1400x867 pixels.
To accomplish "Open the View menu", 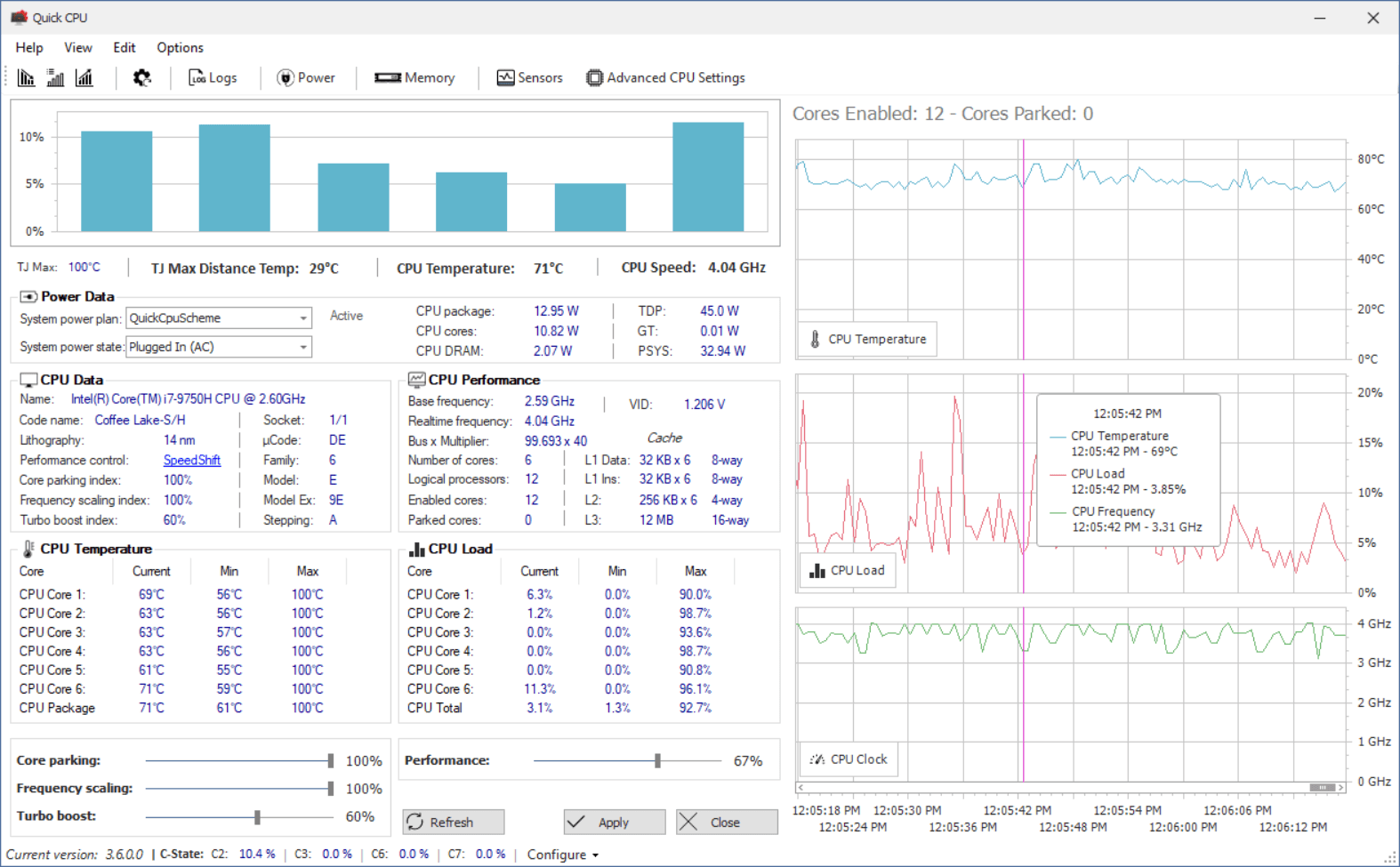I will tap(77, 48).
